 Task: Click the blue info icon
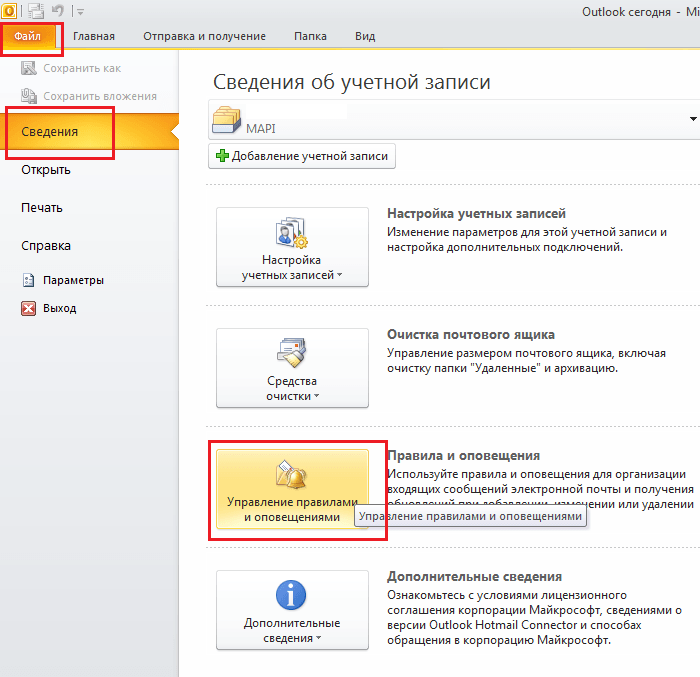point(291,595)
